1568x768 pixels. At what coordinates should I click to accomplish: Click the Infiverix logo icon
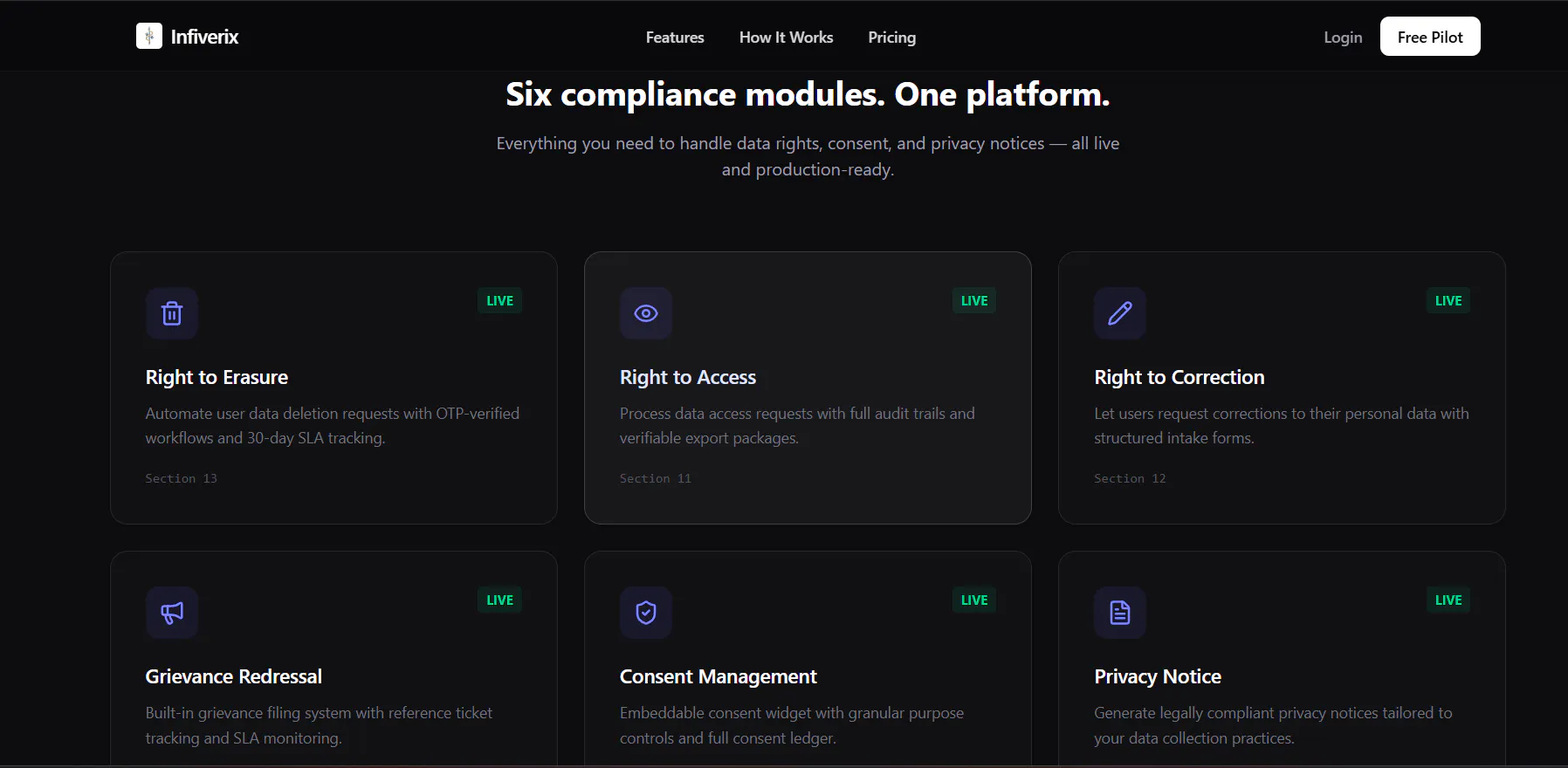[149, 36]
